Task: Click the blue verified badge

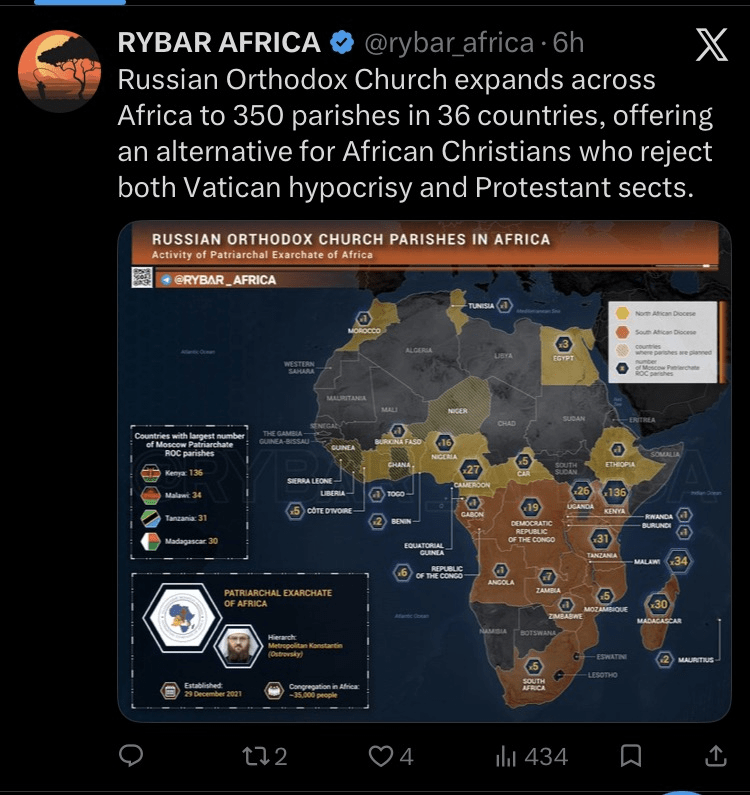Action: point(342,43)
